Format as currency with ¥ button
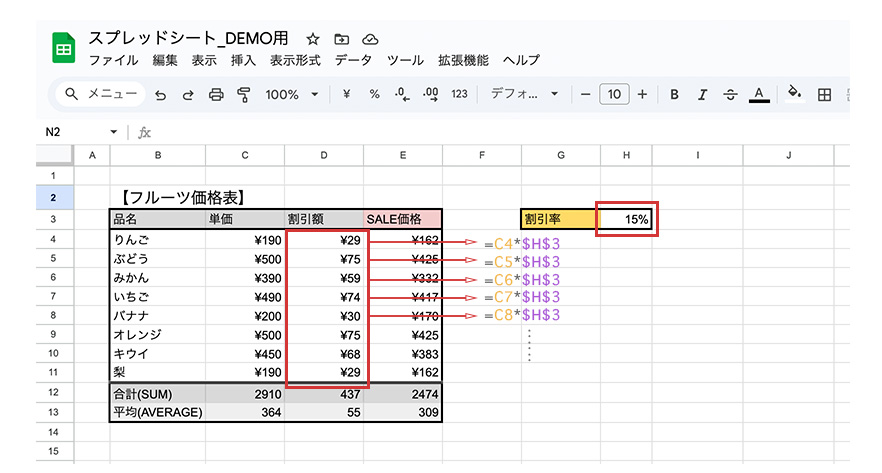Screen dimensions: 882x473 click(346, 95)
